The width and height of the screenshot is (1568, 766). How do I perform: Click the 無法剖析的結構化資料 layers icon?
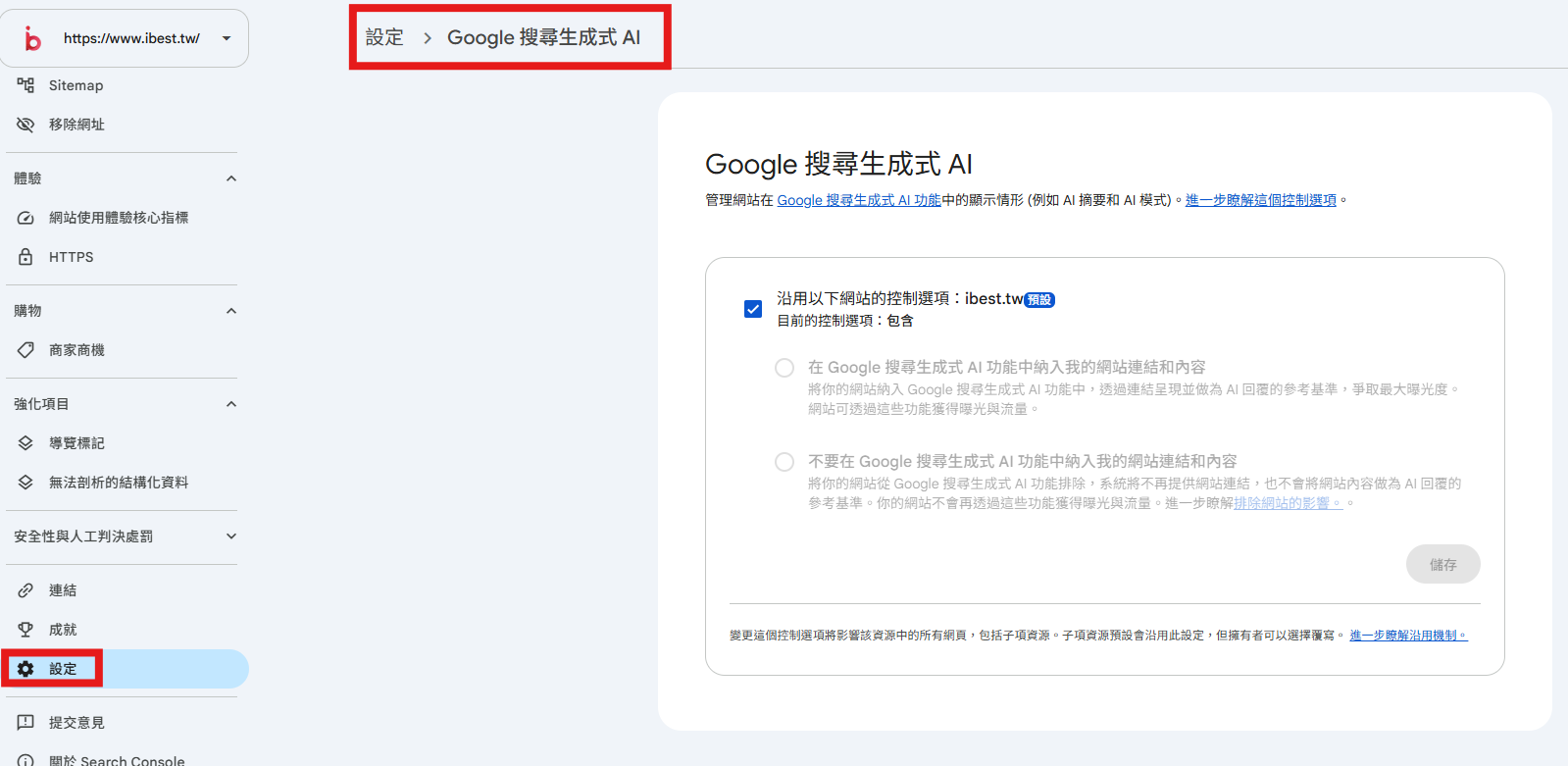[25, 483]
